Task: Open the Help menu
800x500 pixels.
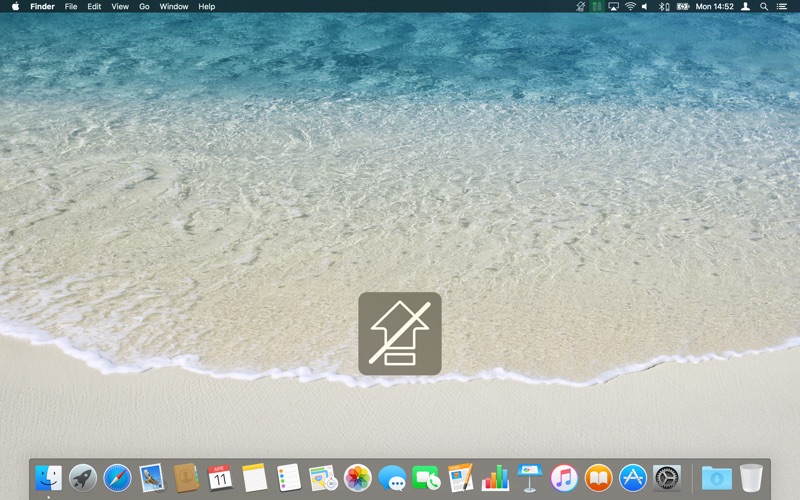Action: (x=207, y=7)
